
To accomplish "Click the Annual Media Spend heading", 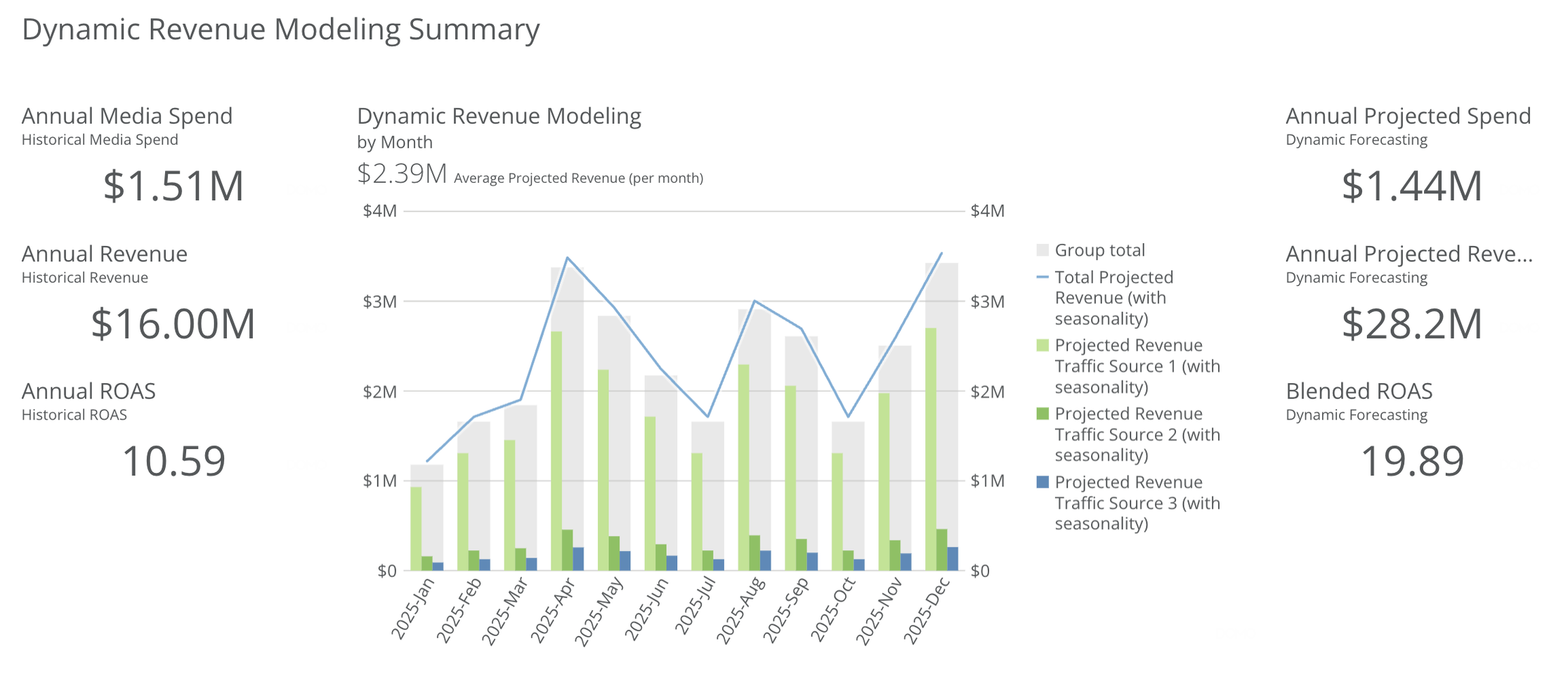I will pos(127,116).
